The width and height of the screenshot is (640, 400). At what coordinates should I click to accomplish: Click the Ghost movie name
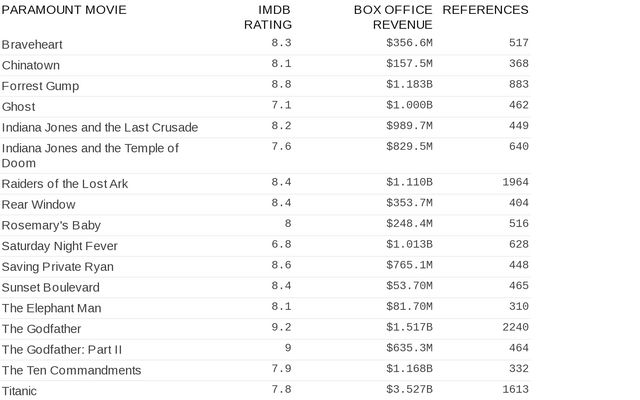tap(19, 106)
